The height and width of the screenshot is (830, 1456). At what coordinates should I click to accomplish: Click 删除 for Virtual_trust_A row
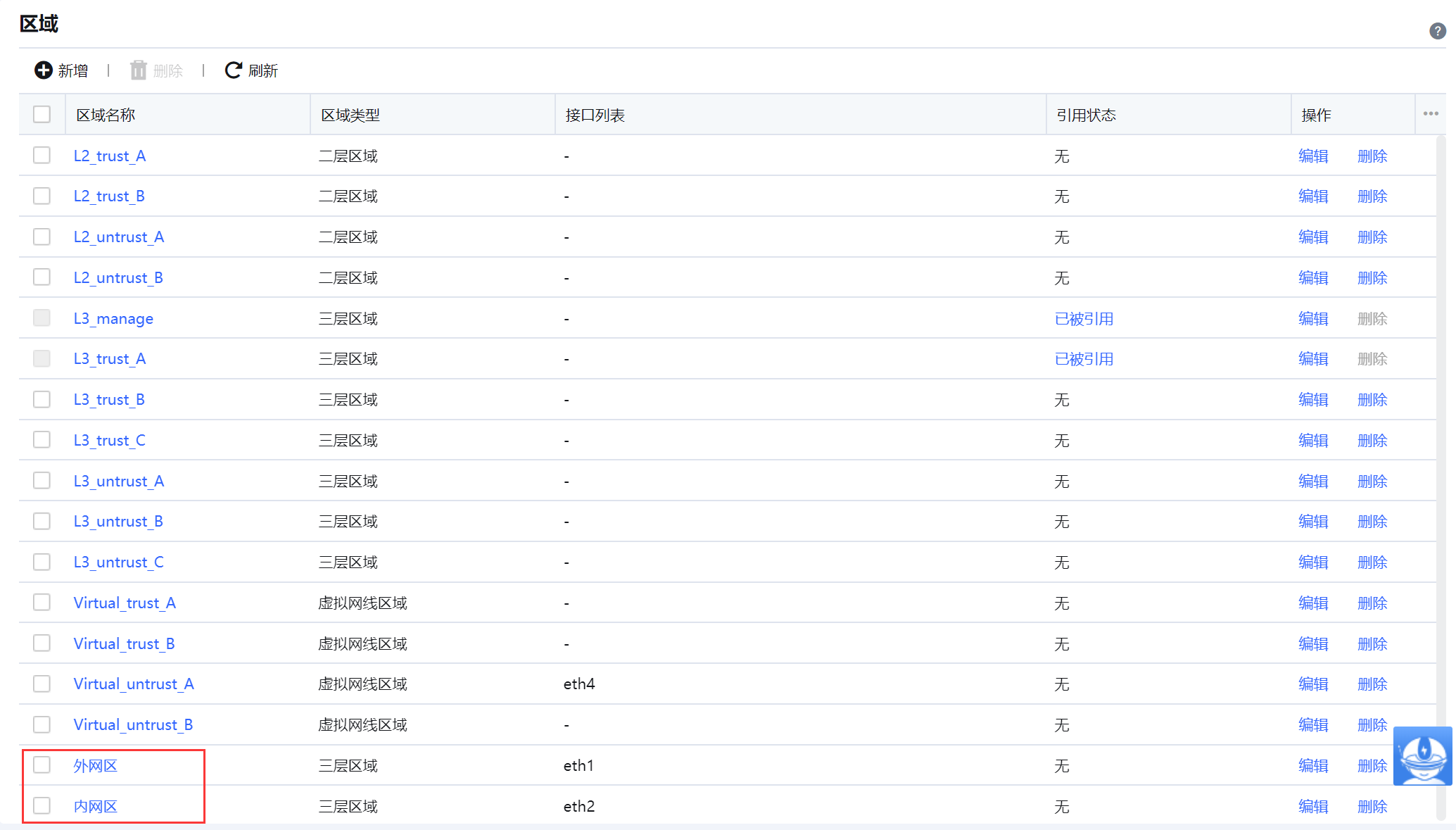pos(1372,603)
